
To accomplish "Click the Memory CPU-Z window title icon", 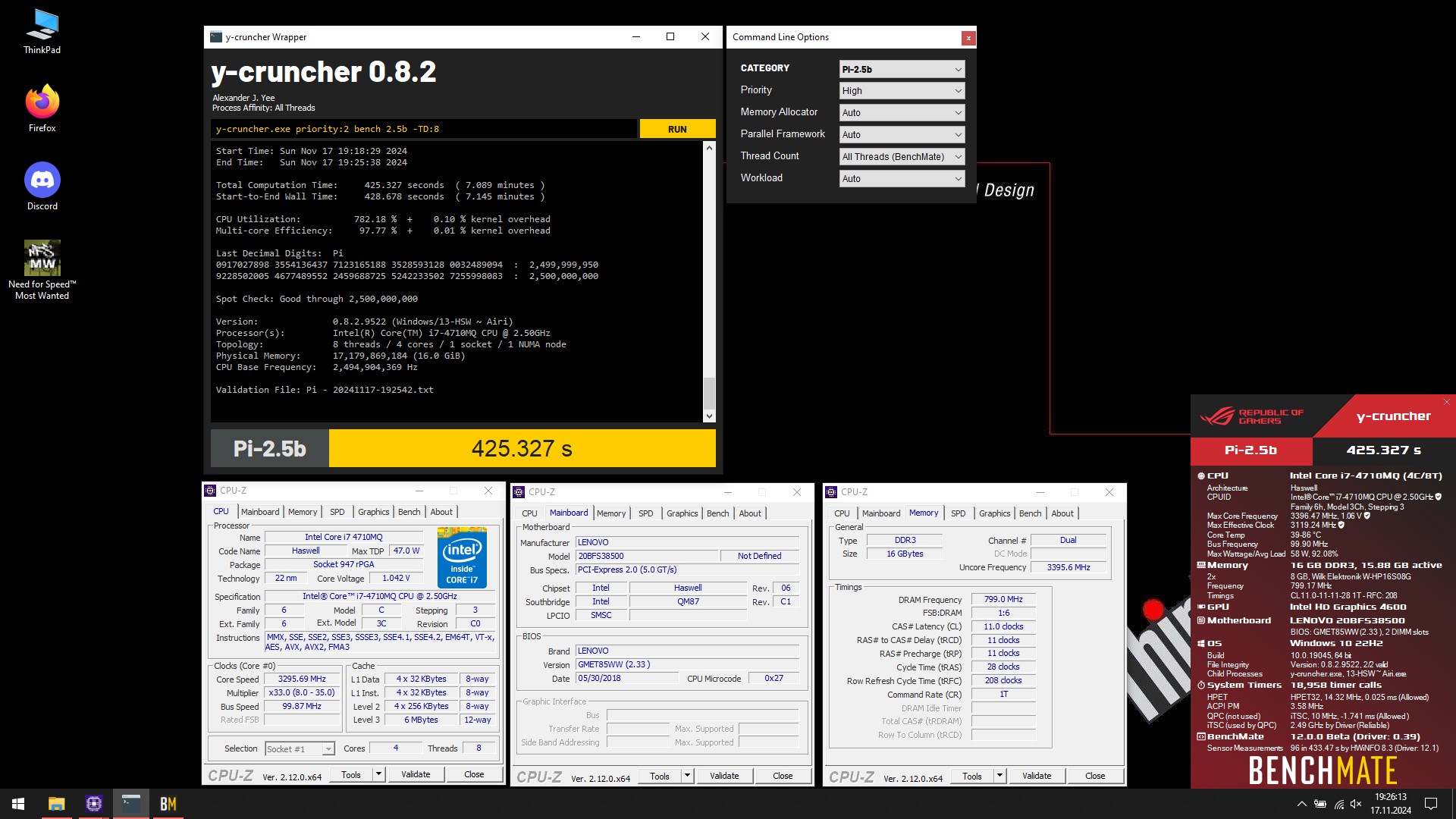I will [x=832, y=492].
